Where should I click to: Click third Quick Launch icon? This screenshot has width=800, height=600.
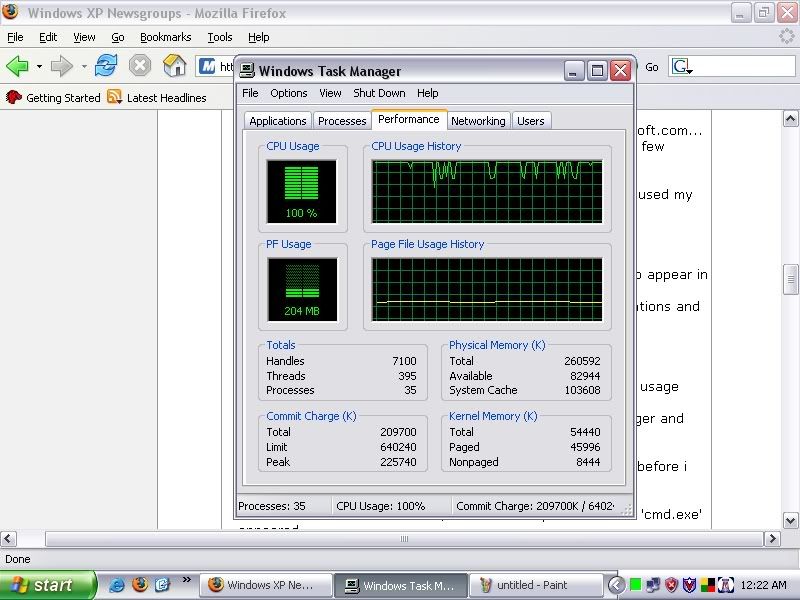tap(162, 585)
